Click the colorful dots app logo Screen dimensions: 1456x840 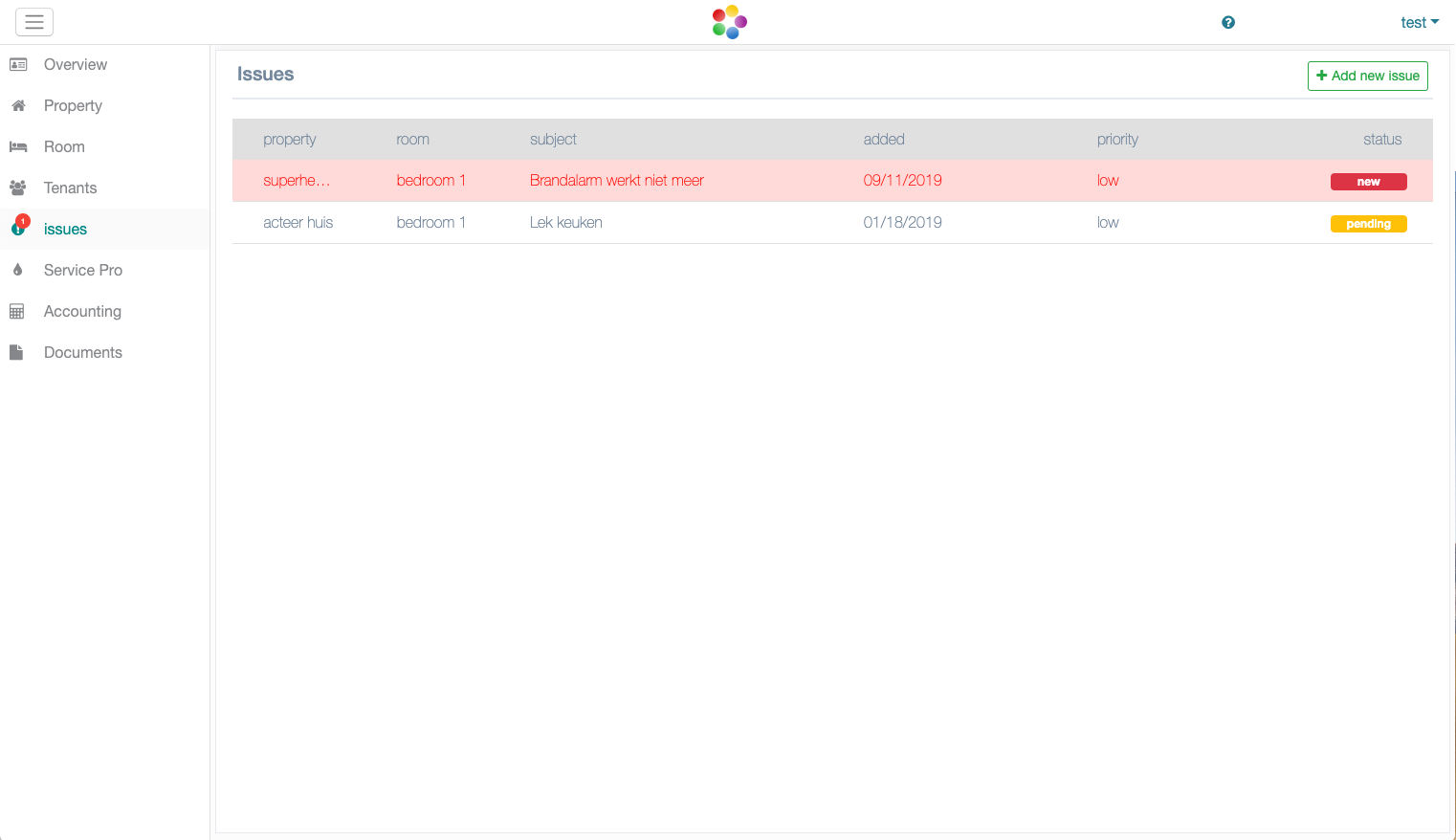[729, 22]
